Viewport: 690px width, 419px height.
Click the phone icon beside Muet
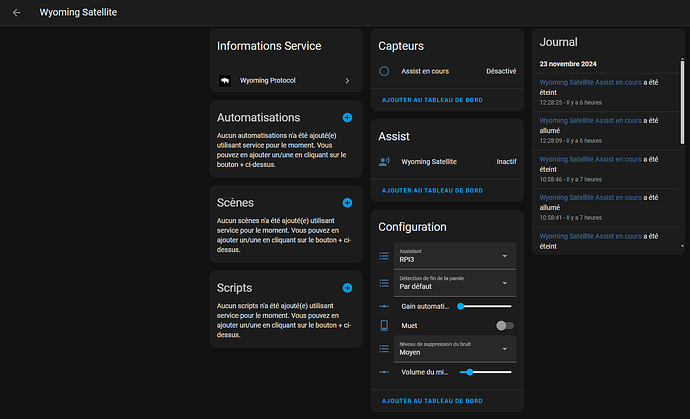(x=384, y=326)
